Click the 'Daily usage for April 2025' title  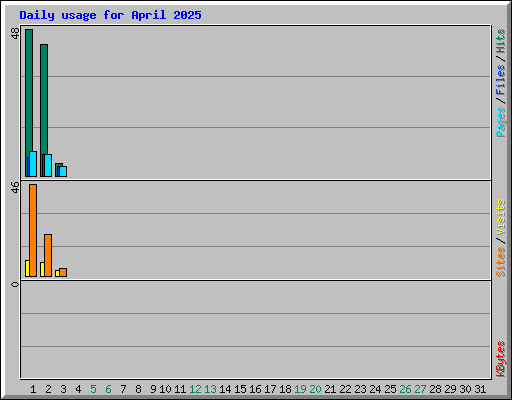click(110, 15)
